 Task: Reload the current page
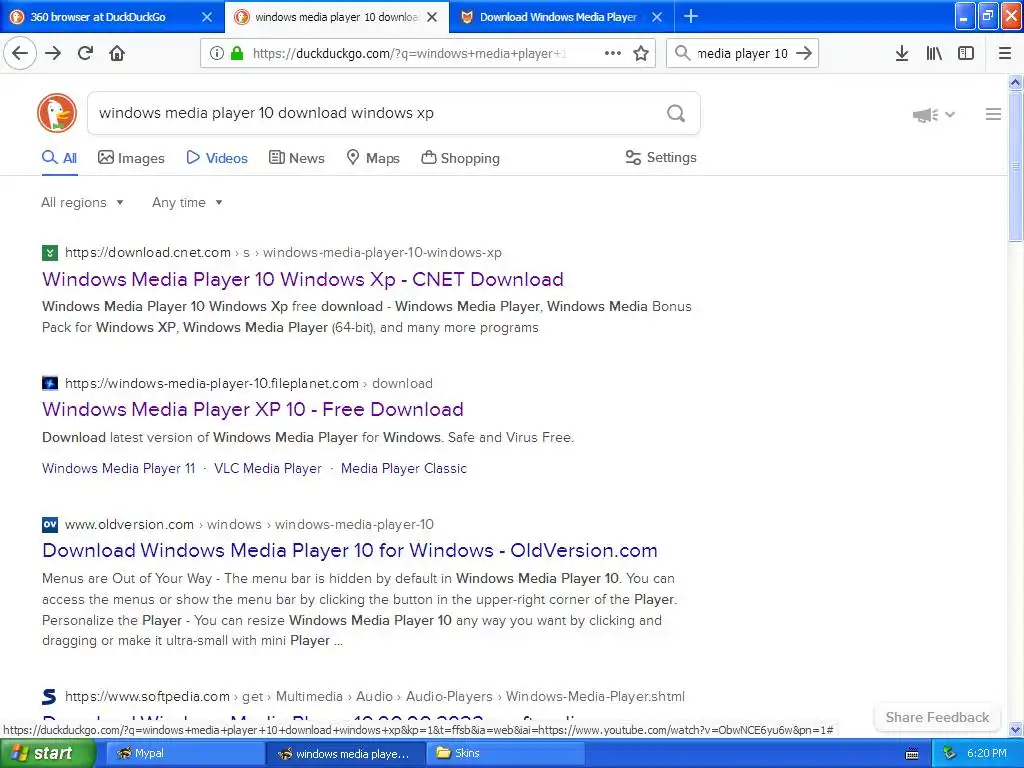click(85, 53)
